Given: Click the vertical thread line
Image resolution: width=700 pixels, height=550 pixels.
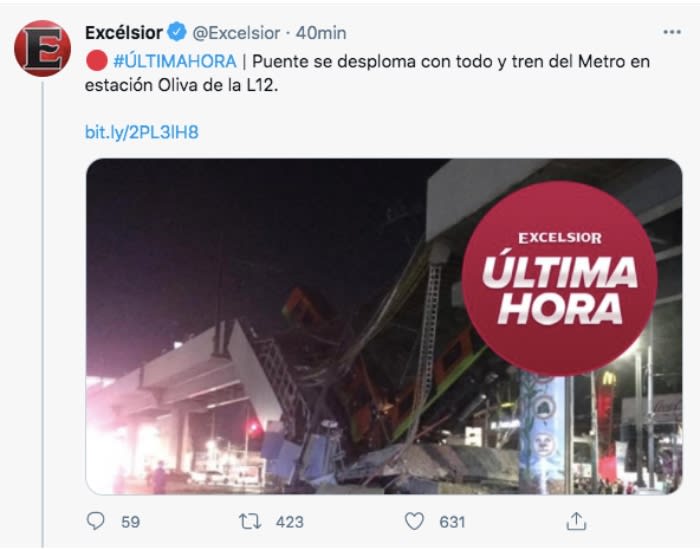Looking at the screenshot, I should (x=42, y=314).
